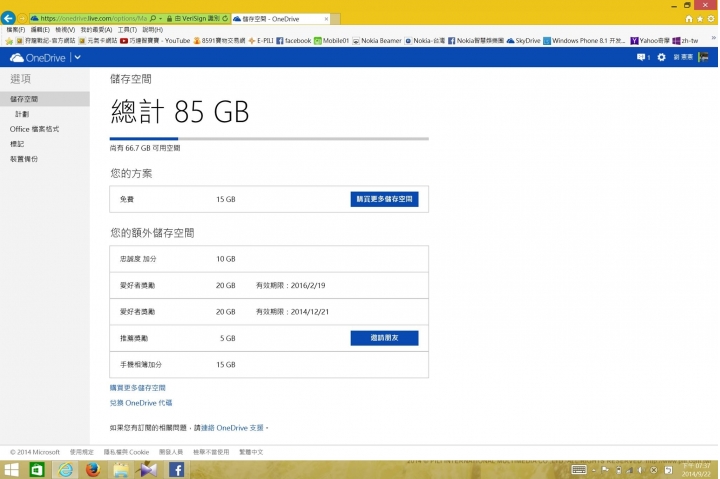Click the address bar URL field
The height and width of the screenshot is (479, 720).
(93, 18)
